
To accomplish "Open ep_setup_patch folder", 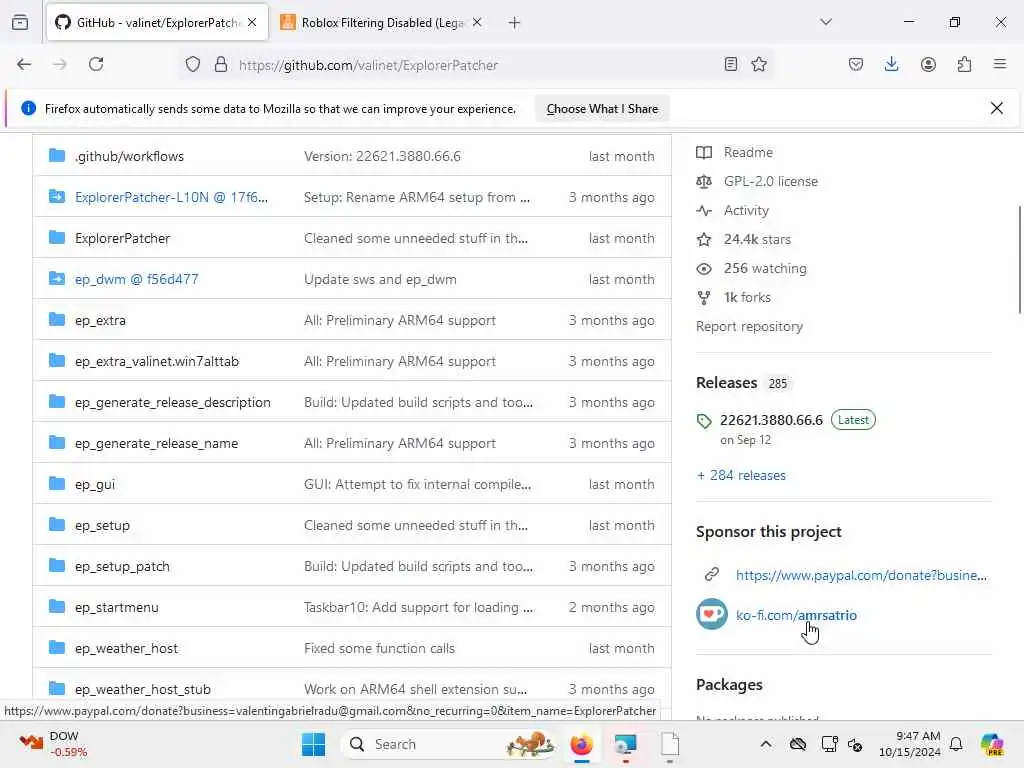I will click(122, 567).
